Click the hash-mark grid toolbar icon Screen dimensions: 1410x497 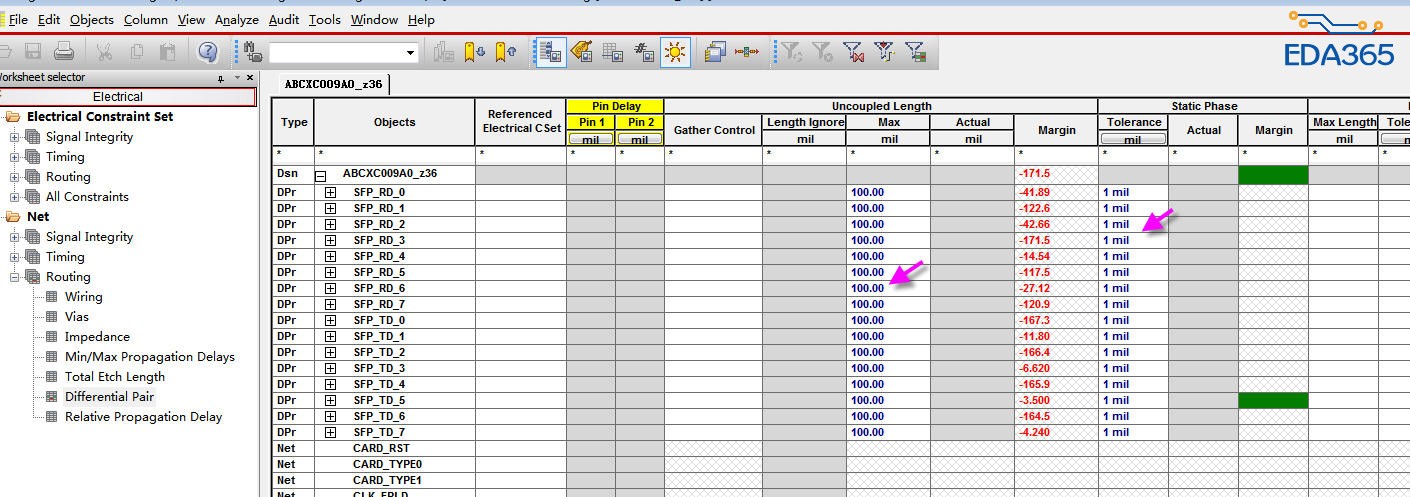coord(644,52)
